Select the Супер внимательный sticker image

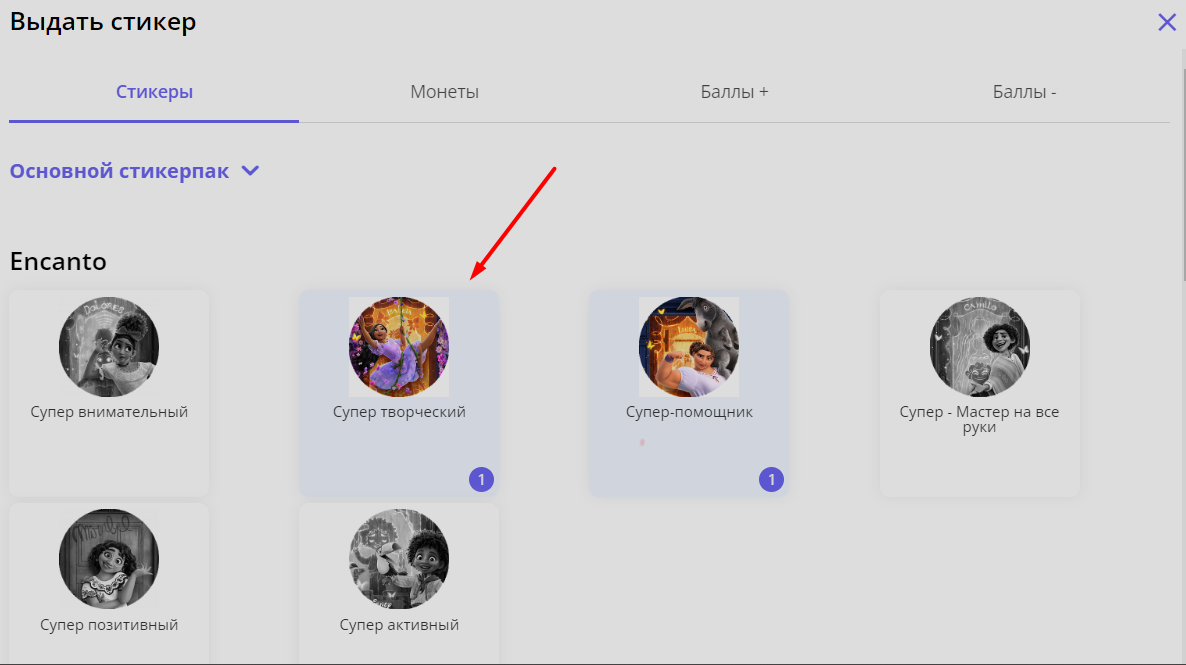[109, 346]
